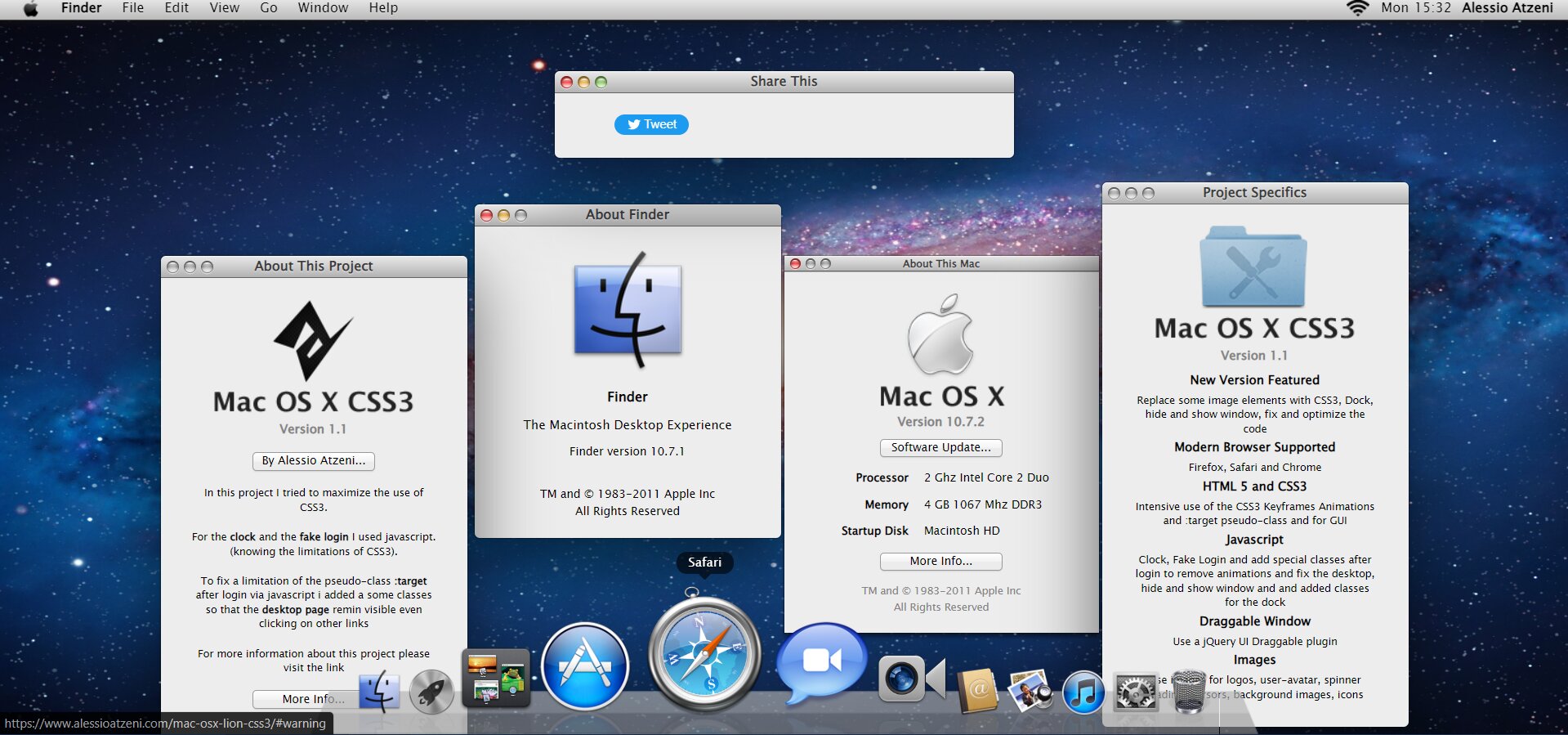Click the New Version Featured heading
Viewport: 1568px width, 735px height.
[x=1255, y=380]
